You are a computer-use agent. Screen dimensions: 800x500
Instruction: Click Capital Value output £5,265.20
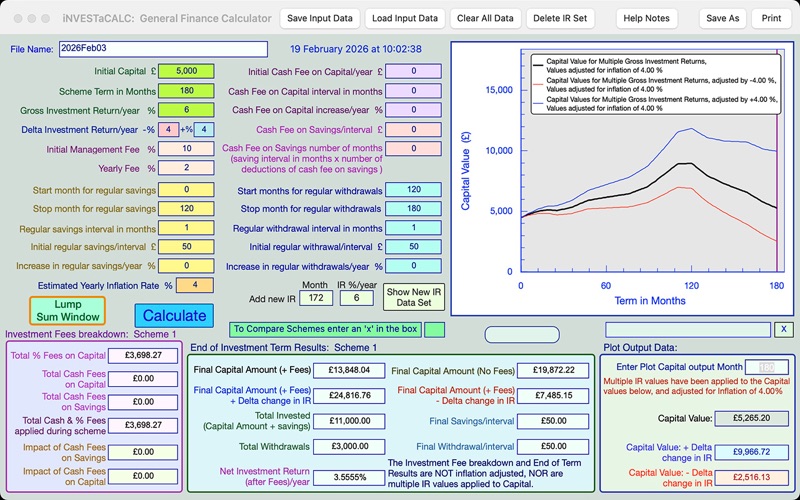click(751, 418)
